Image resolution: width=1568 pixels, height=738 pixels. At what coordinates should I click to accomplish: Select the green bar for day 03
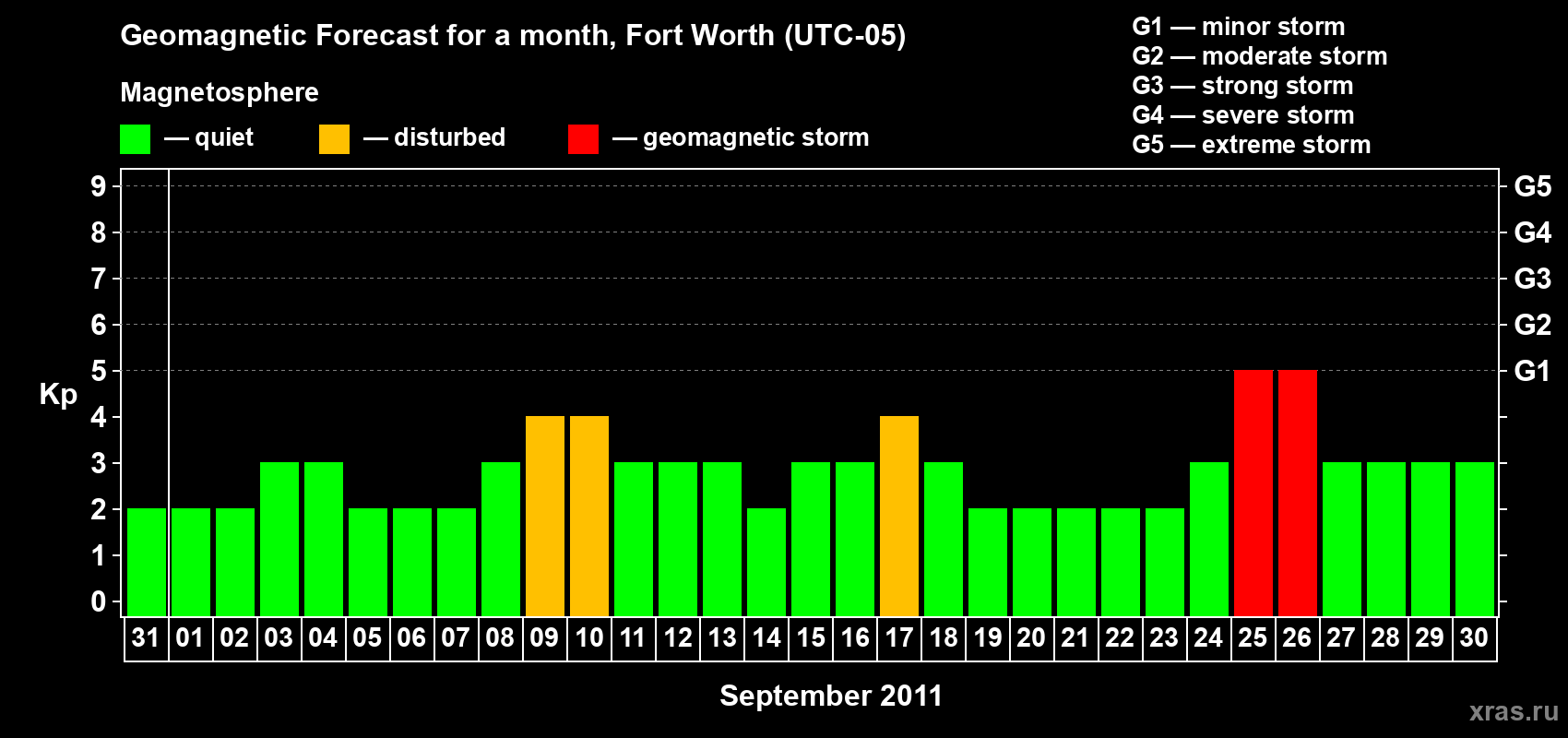pos(279,539)
